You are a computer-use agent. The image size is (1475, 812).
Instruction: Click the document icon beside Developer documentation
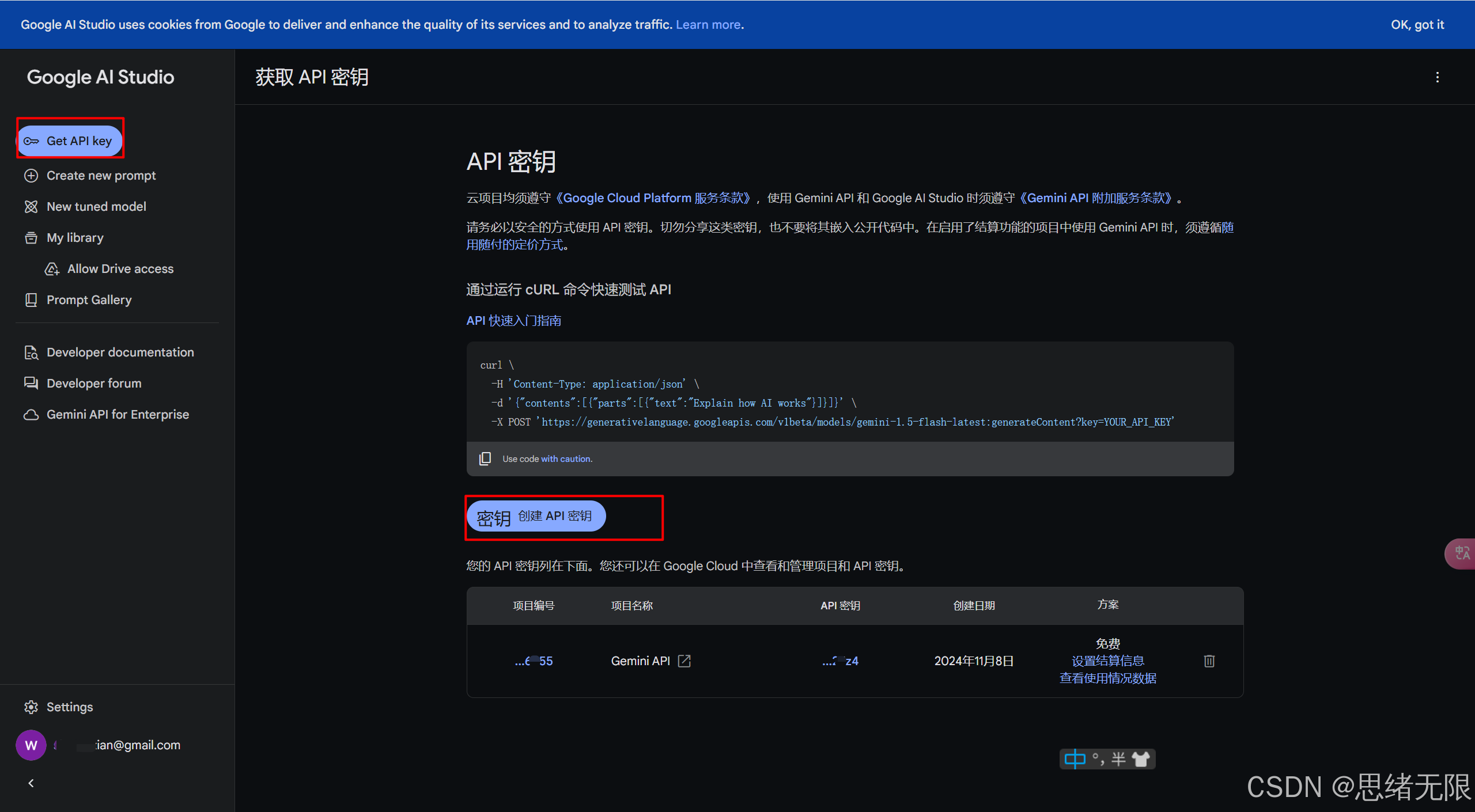tap(31, 352)
